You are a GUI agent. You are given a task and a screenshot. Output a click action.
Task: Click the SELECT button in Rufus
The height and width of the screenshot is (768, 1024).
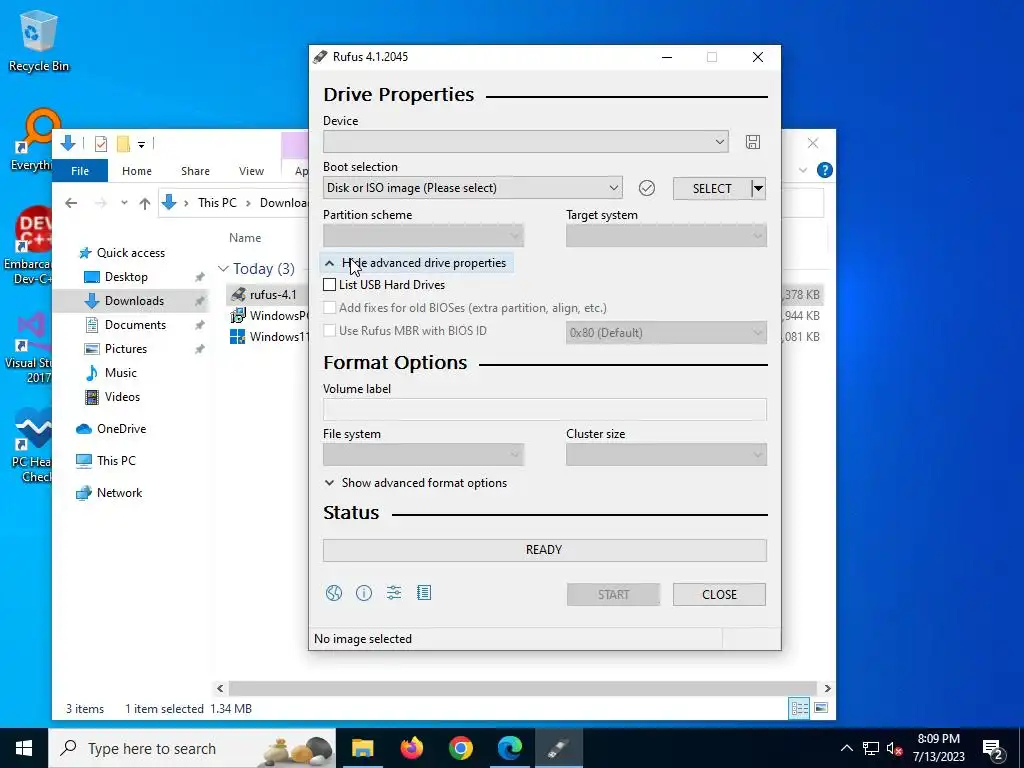tap(712, 189)
